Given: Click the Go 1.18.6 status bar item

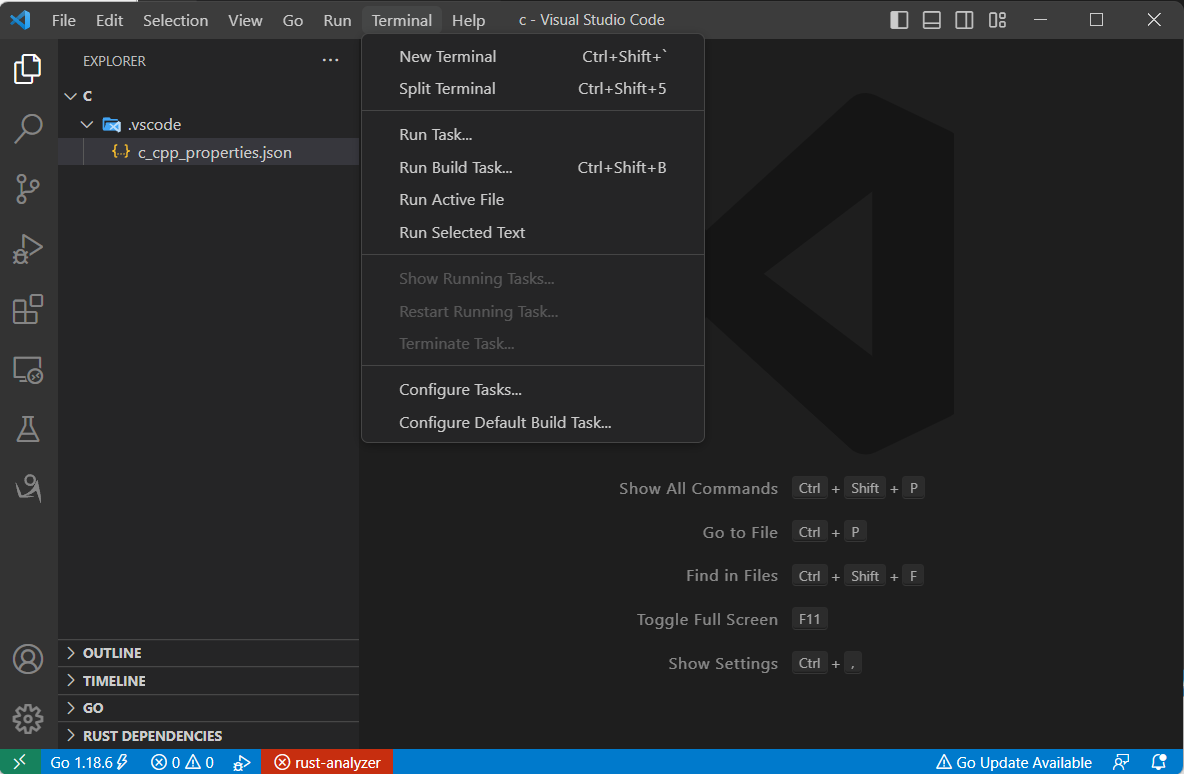Looking at the screenshot, I should [89, 762].
